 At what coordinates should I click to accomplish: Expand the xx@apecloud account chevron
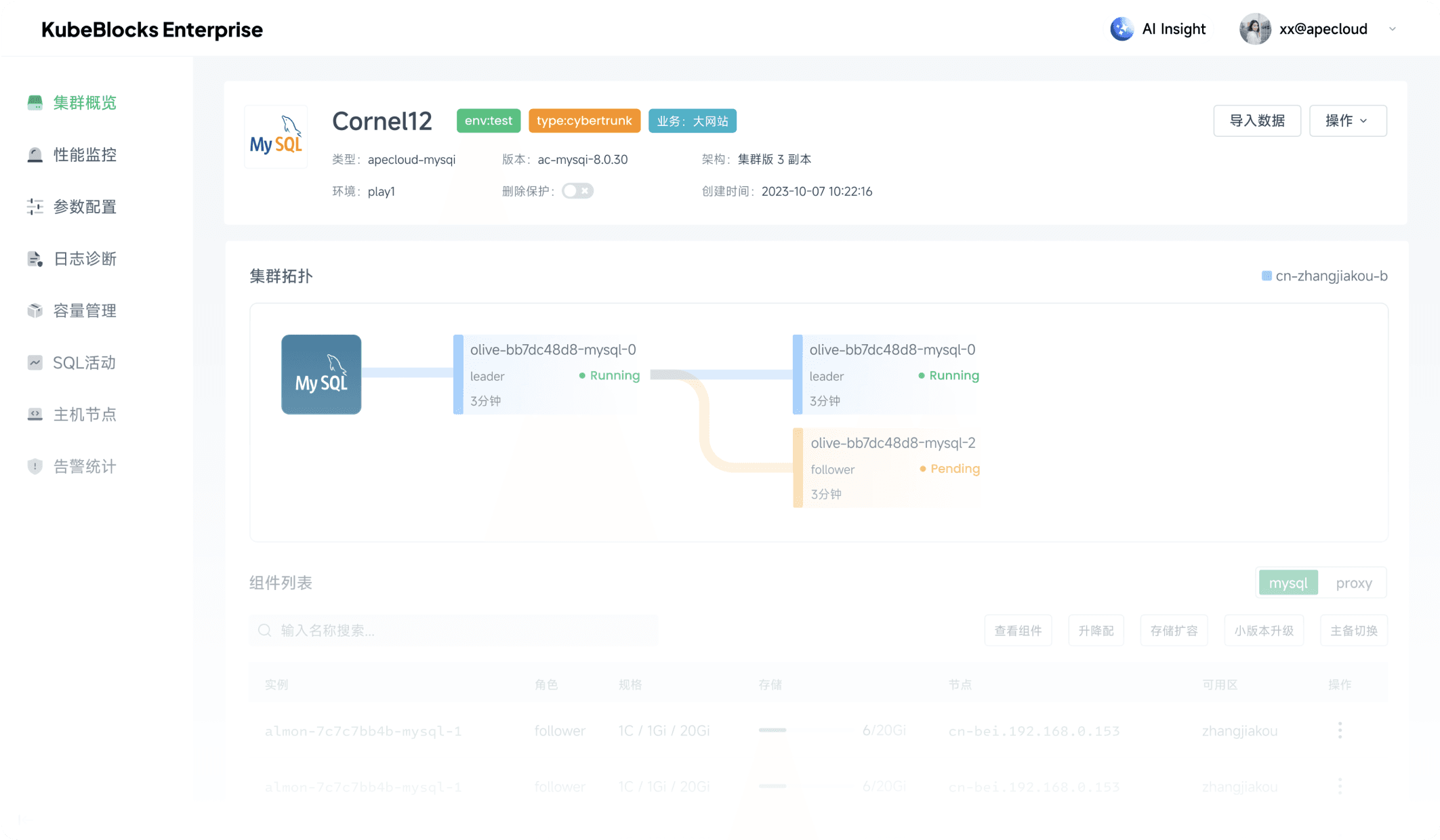pyautogui.click(x=1392, y=29)
